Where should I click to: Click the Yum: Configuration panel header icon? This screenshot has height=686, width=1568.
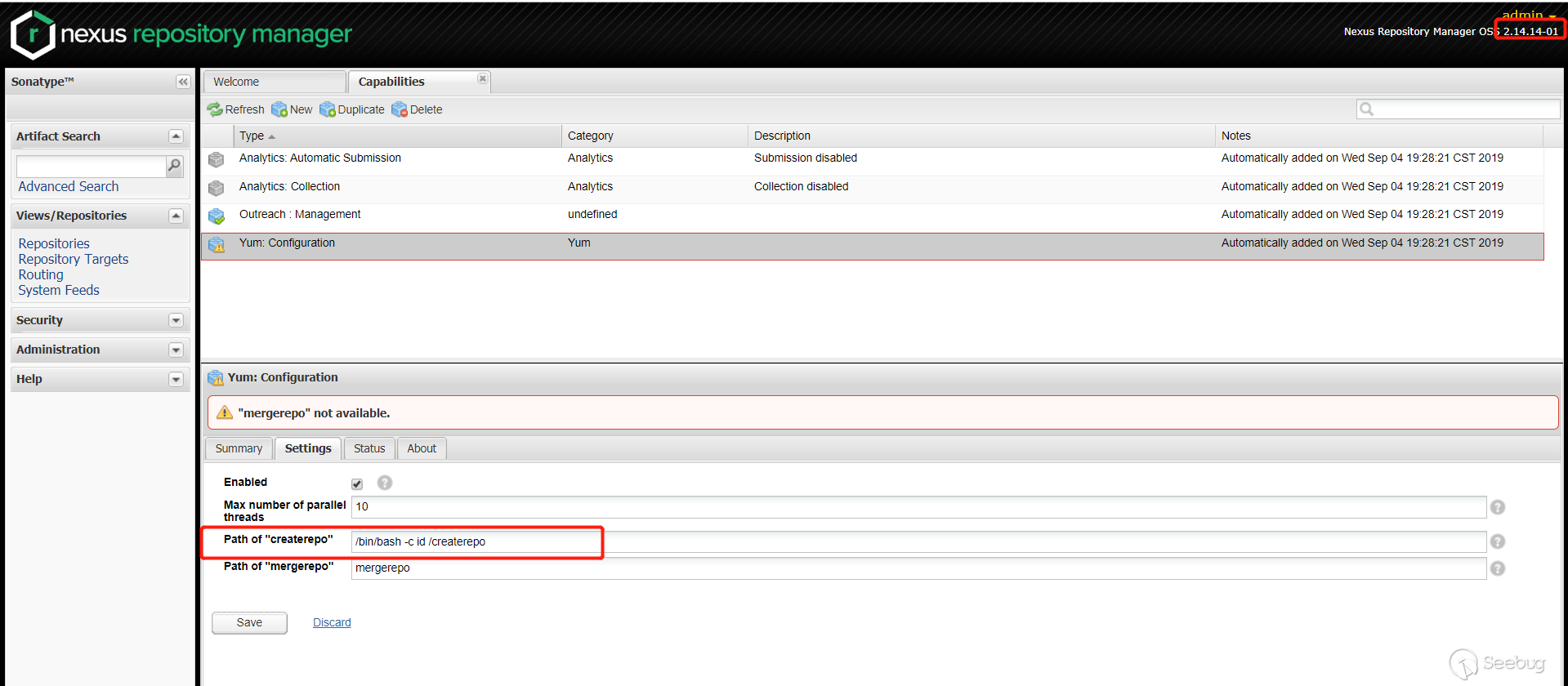coord(216,378)
